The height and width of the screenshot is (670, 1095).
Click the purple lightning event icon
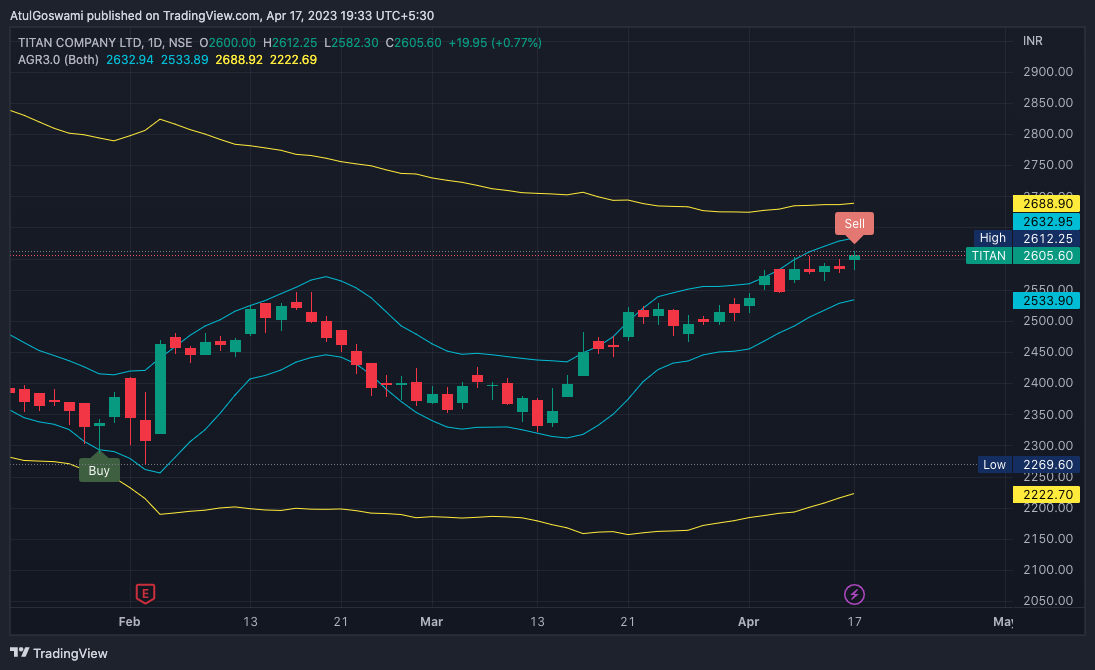(854, 595)
